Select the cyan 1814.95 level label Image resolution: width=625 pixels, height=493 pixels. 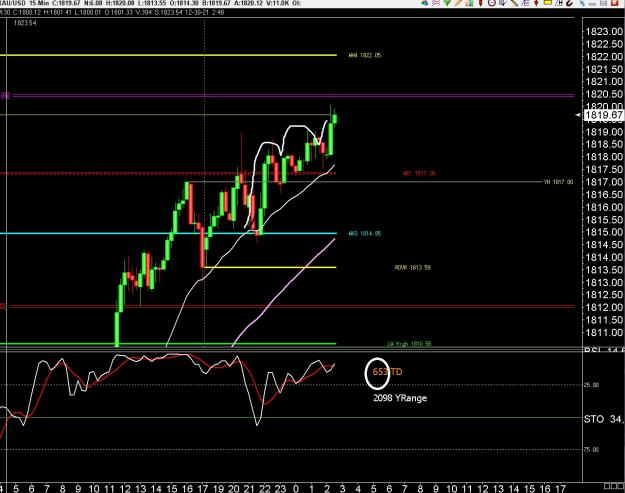tap(365, 234)
